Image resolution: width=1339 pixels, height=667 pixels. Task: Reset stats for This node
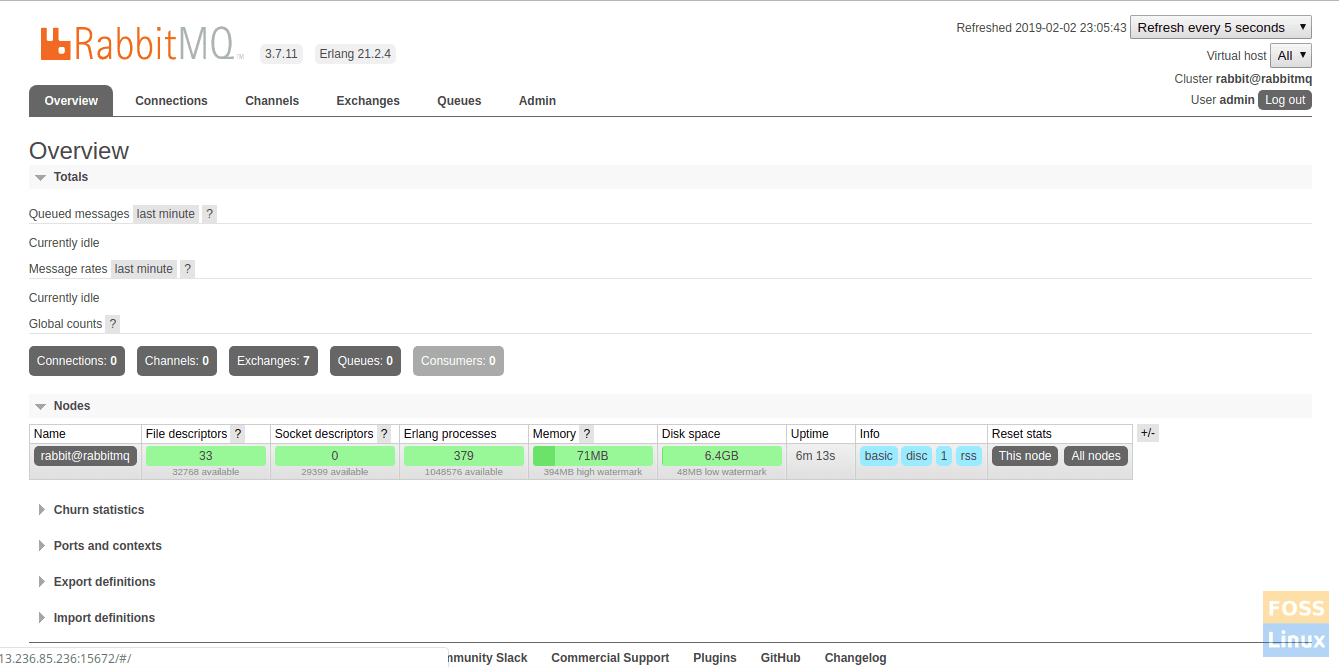click(1025, 456)
